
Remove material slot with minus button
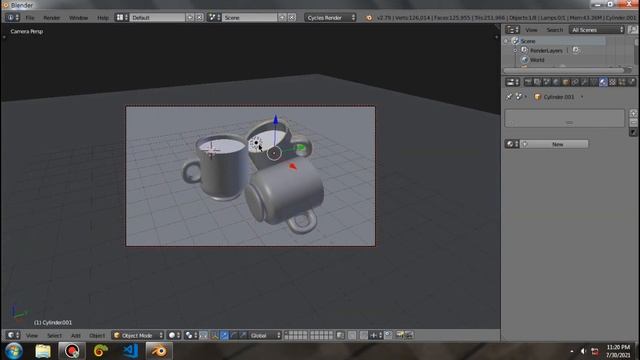(633, 122)
